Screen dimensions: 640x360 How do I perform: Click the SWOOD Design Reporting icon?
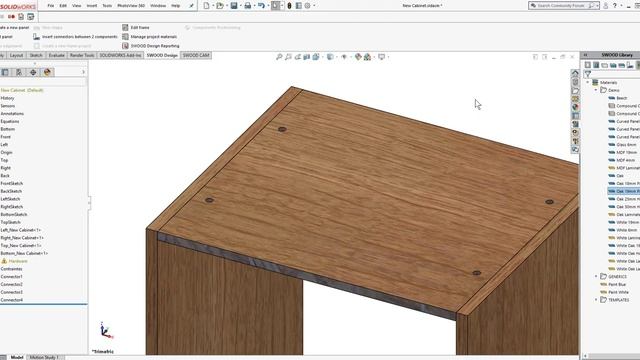click(x=125, y=46)
